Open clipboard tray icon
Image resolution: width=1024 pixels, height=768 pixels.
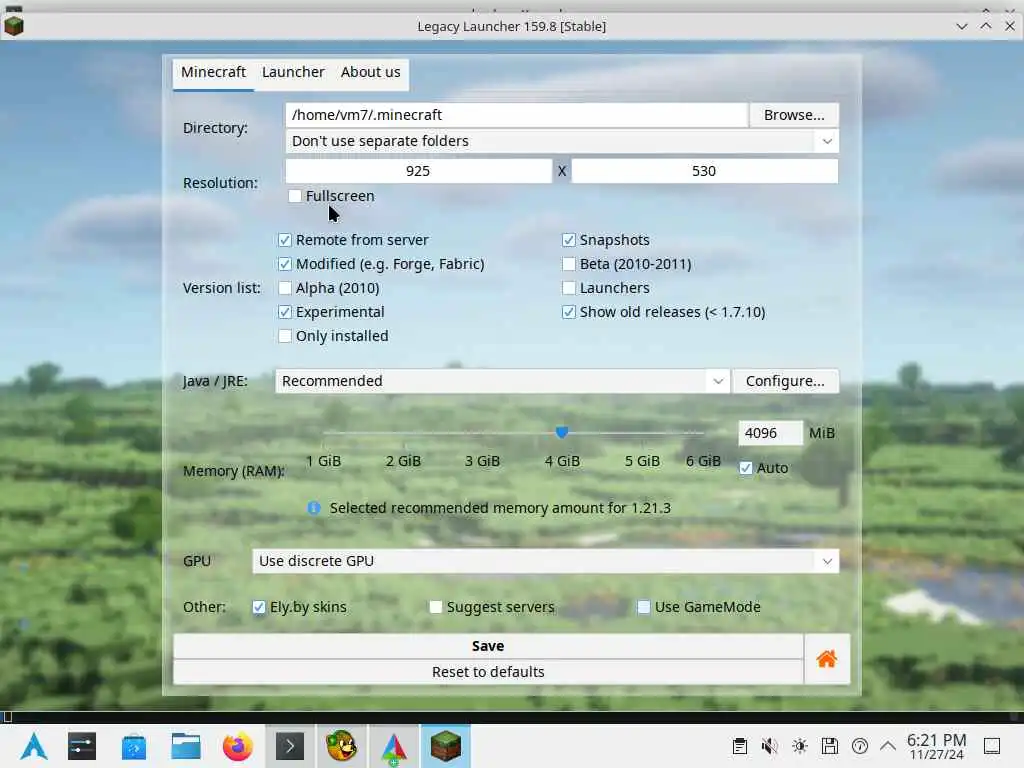click(739, 746)
